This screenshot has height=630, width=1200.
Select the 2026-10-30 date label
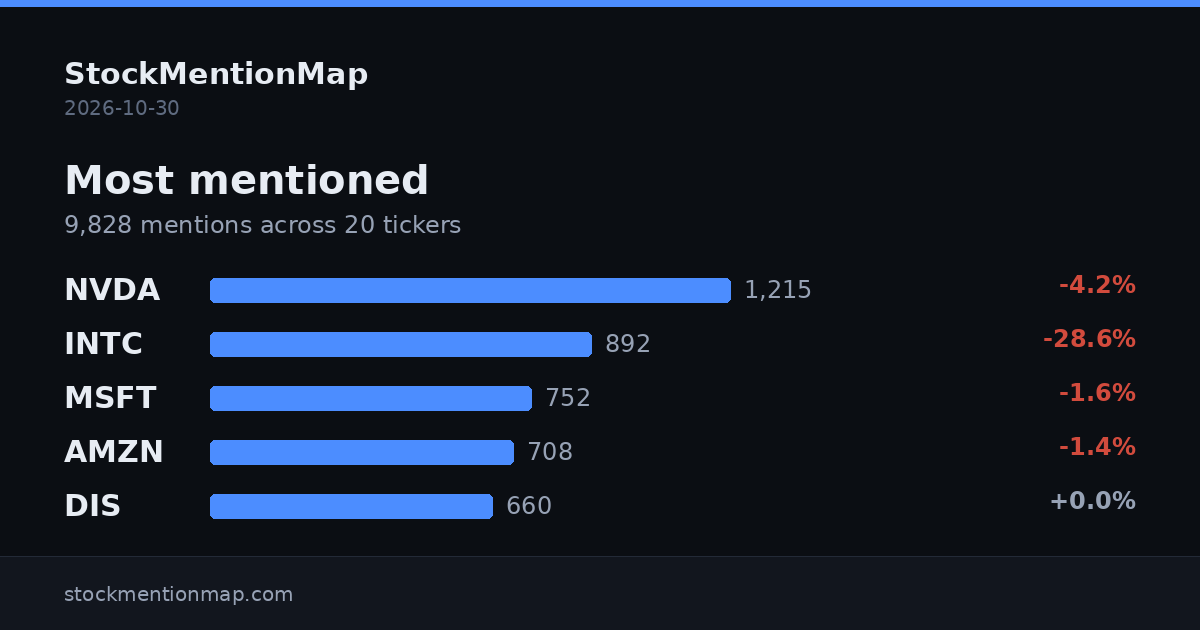[x=122, y=108]
